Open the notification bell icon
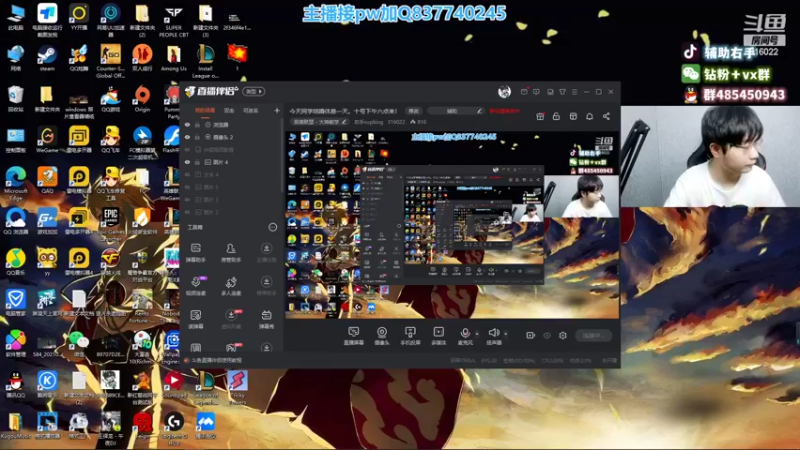Viewport: 800px width, 450px height. tap(590, 116)
